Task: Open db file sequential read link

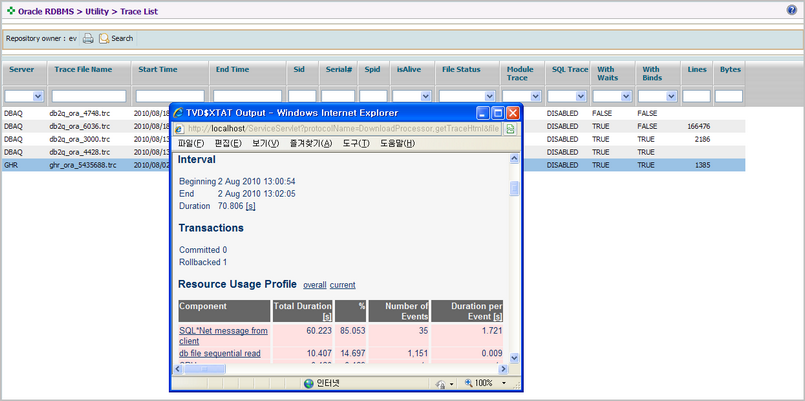Action: pyautogui.click(x=220, y=353)
